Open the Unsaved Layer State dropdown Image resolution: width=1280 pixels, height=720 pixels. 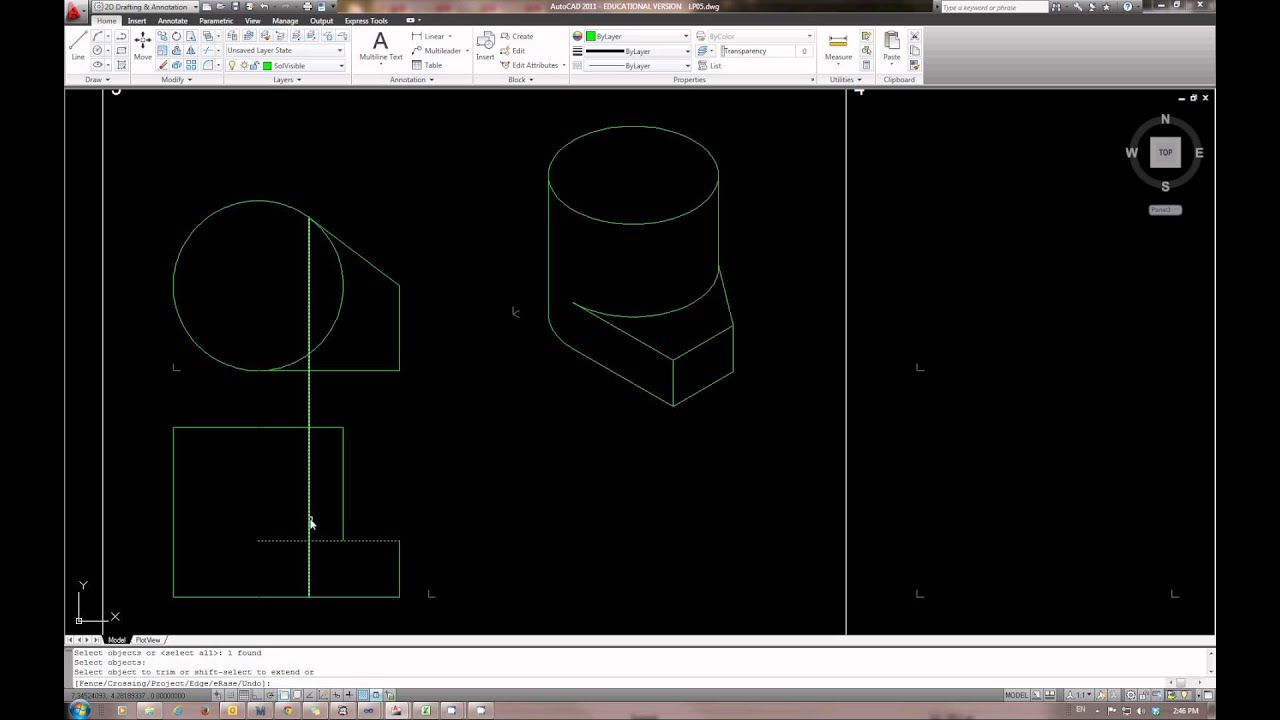[285, 51]
